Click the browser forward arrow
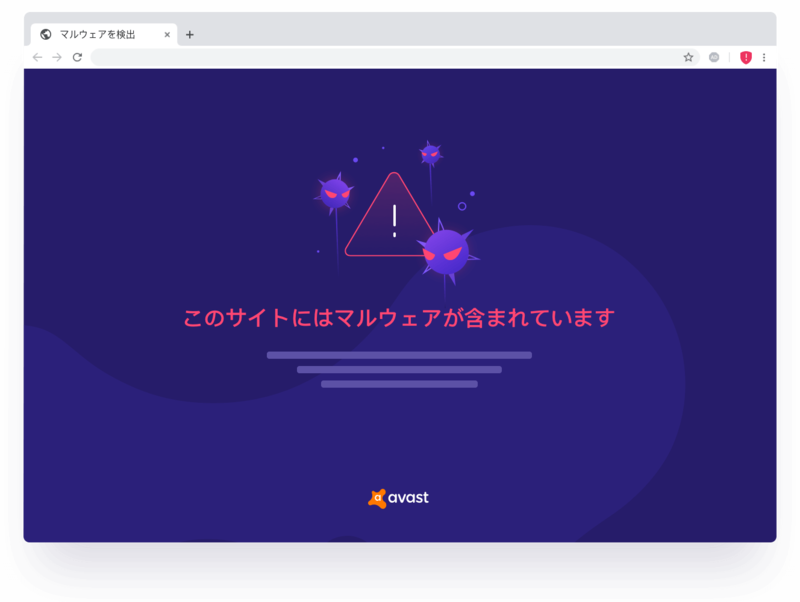The width and height of the screenshot is (800, 602). click(x=57, y=57)
